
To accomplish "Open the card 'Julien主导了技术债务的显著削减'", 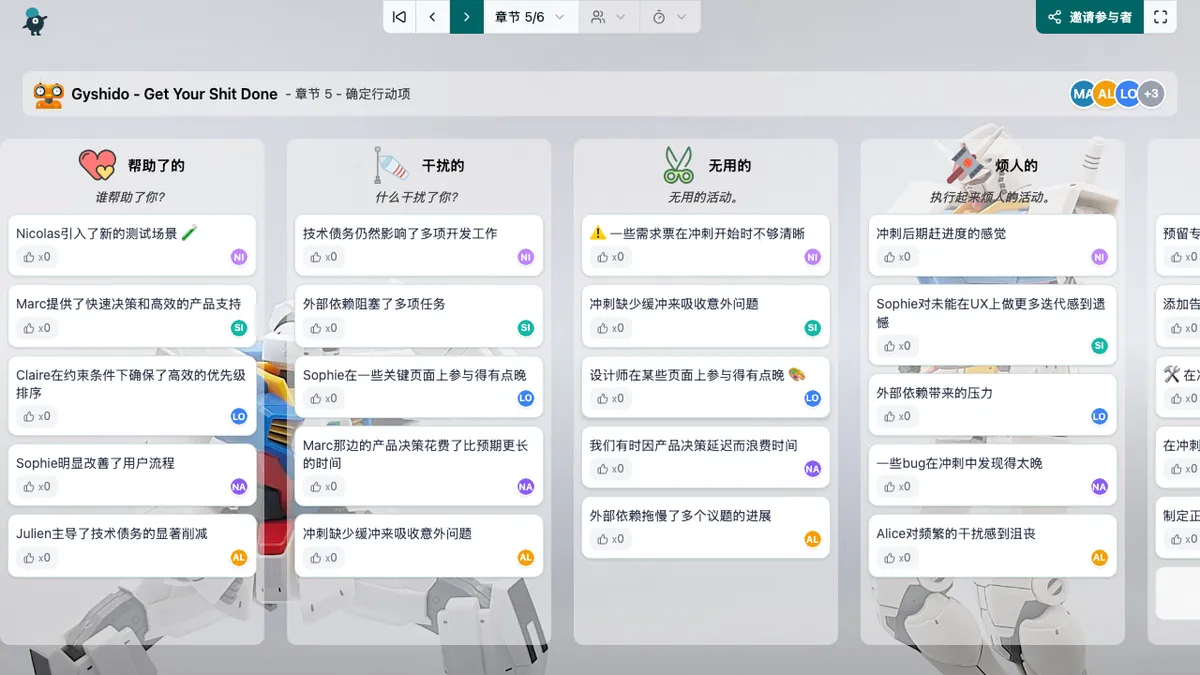I will coord(112,534).
